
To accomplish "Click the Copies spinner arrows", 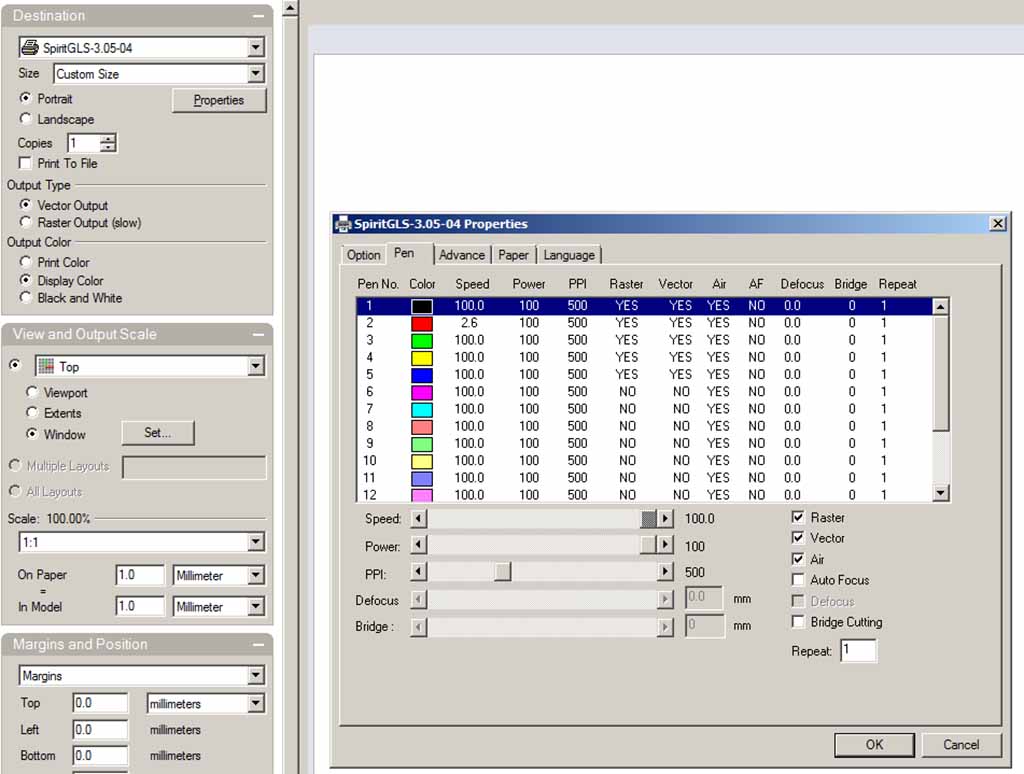I will pyautogui.click(x=108, y=143).
